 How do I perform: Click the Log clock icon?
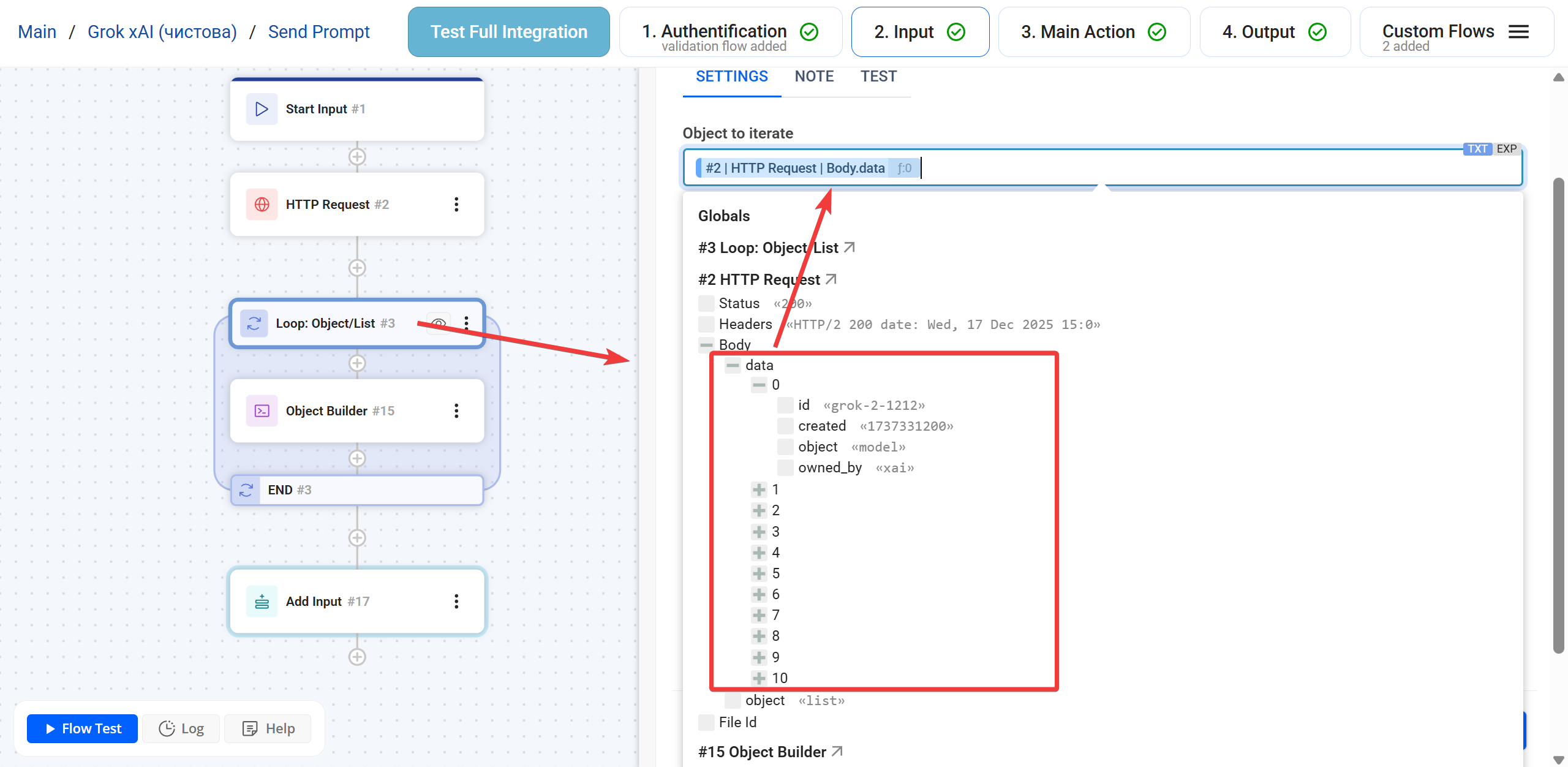167,728
